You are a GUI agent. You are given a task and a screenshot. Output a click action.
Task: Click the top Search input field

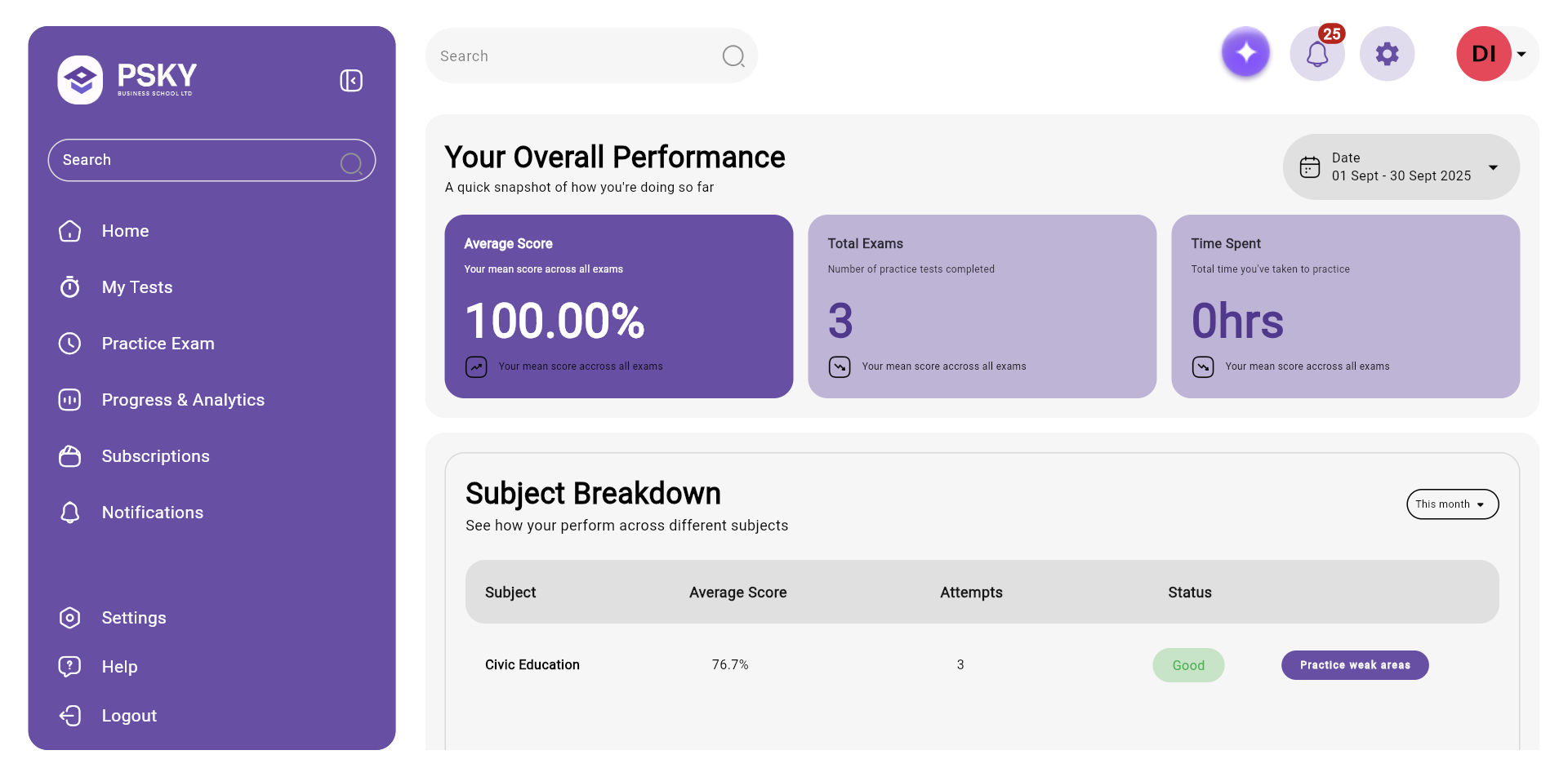(x=572, y=55)
